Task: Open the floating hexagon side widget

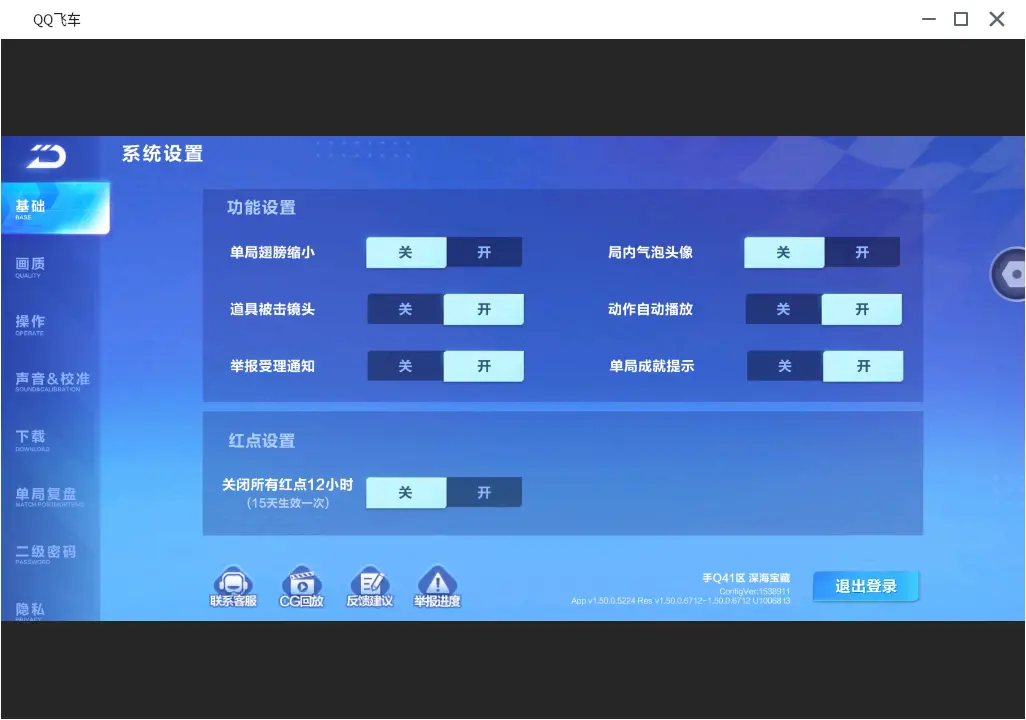Action: 1008,274
